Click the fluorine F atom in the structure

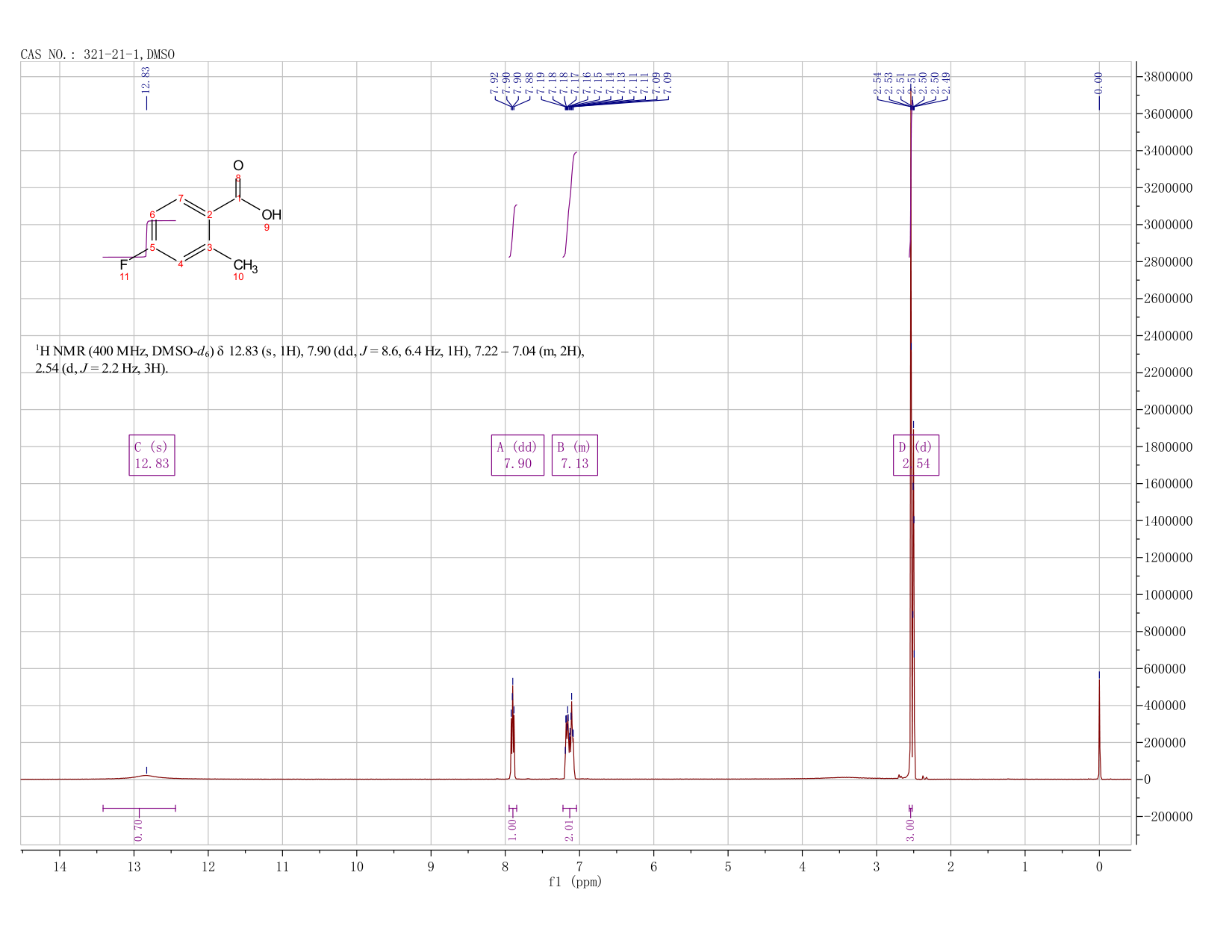point(123,265)
